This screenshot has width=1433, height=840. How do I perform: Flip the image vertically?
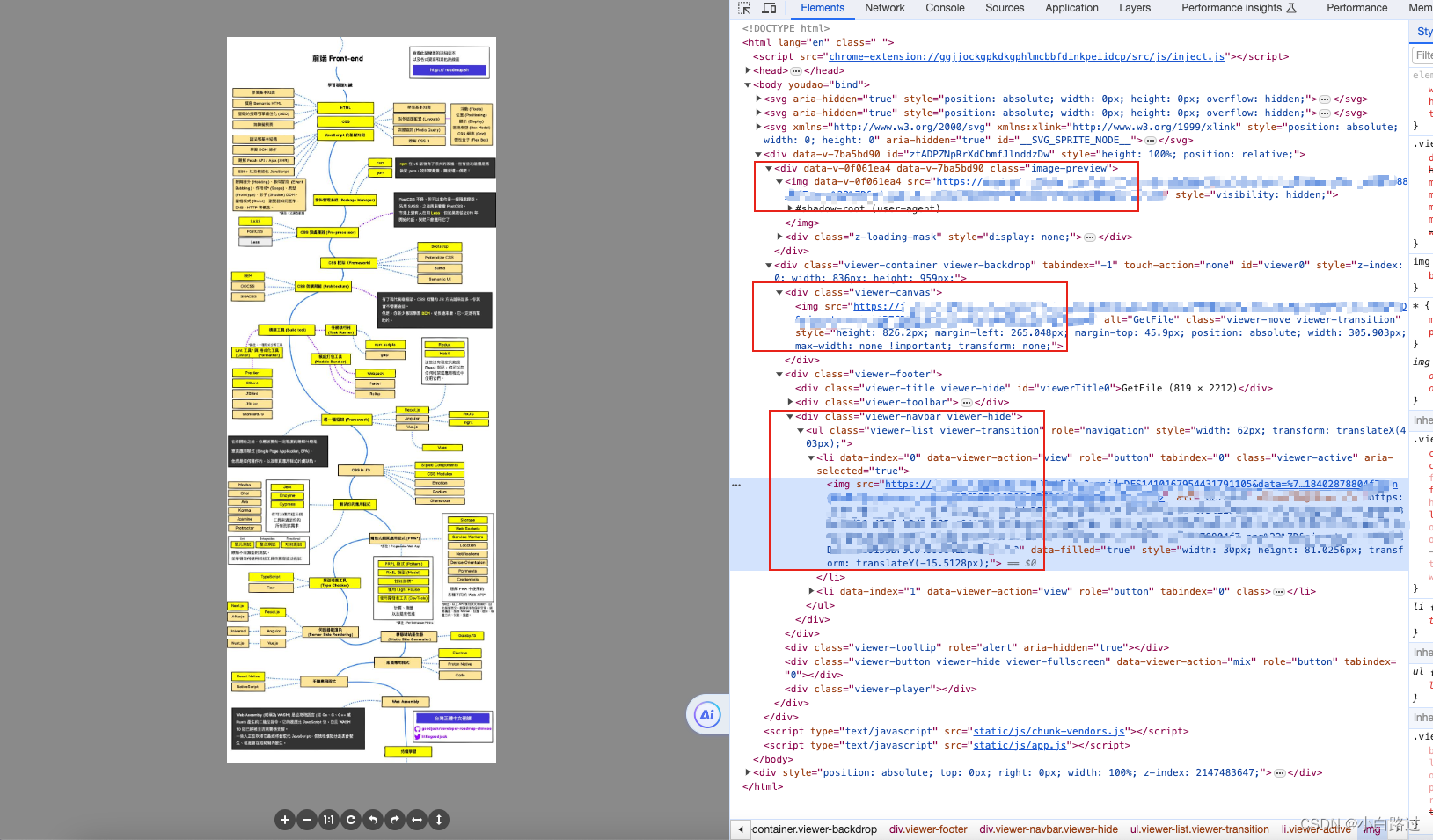[x=439, y=820]
